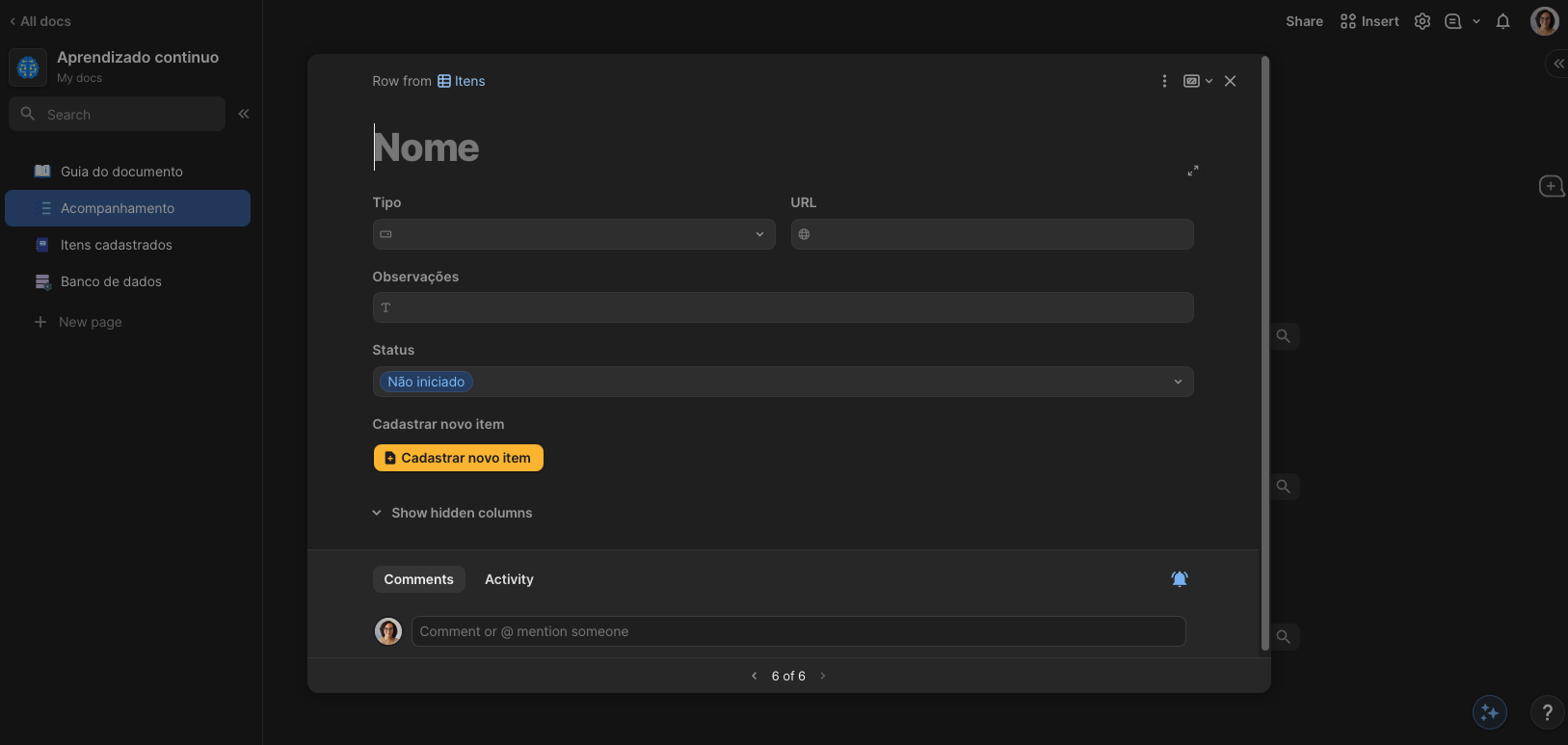
Task: Open the Status dropdown with Não iniciado
Action: [783, 382]
